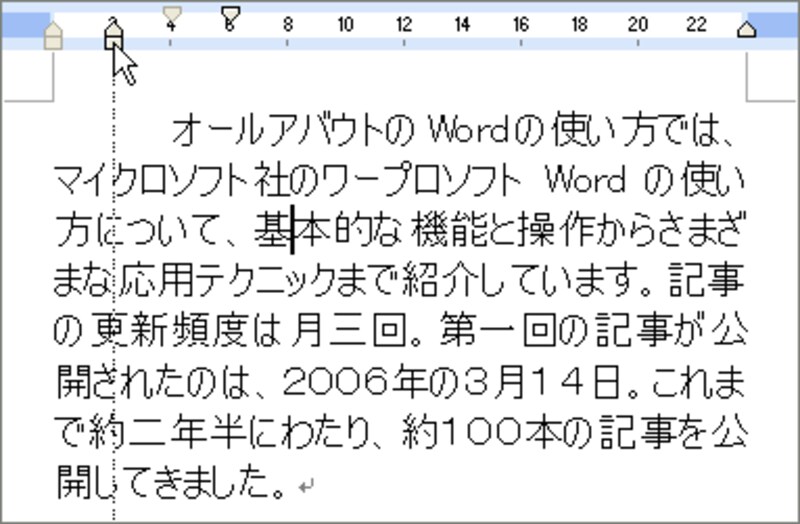
Task: Click the 20 mark on the ruler
Action: point(638,24)
